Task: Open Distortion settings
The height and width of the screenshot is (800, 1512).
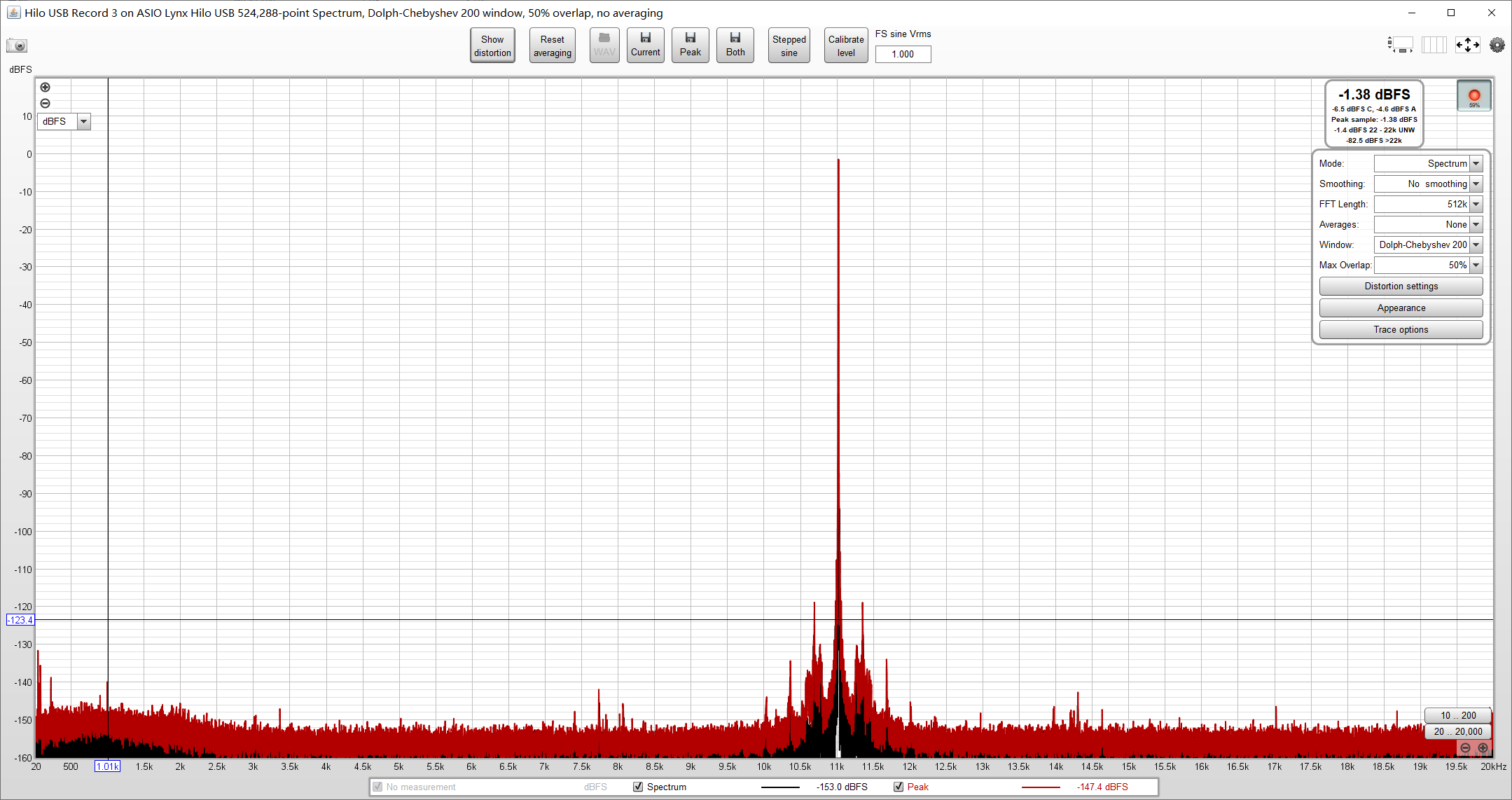Action: [x=1401, y=287]
